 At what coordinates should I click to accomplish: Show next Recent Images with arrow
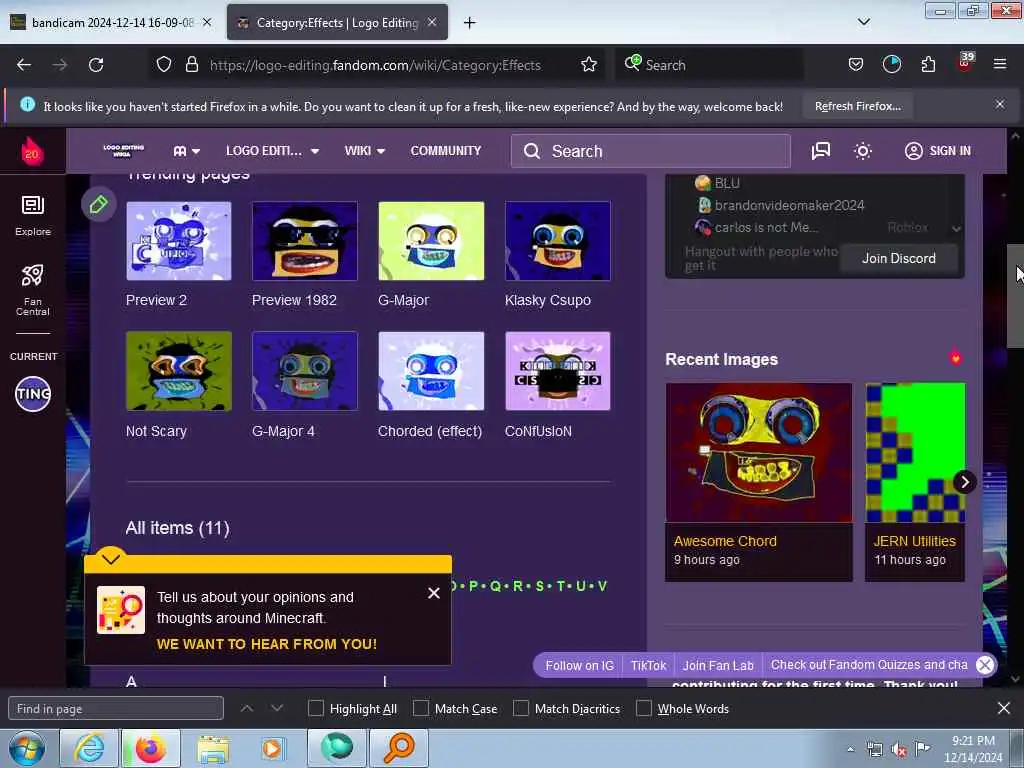[965, 482]
